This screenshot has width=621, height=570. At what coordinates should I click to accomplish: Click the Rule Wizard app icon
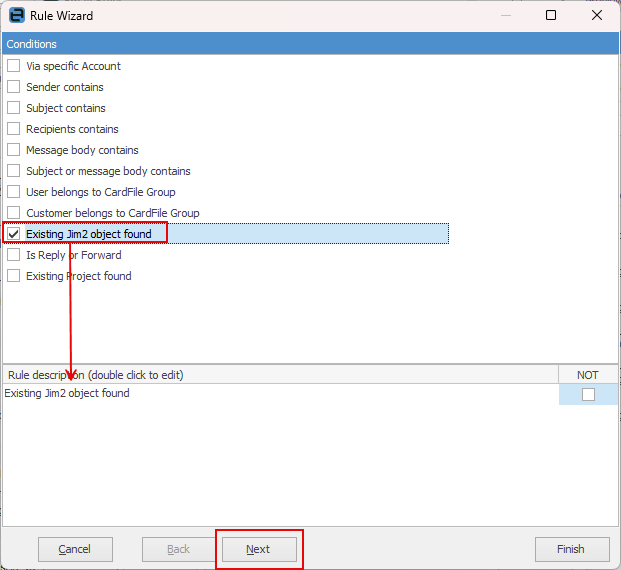pos(17,15)
